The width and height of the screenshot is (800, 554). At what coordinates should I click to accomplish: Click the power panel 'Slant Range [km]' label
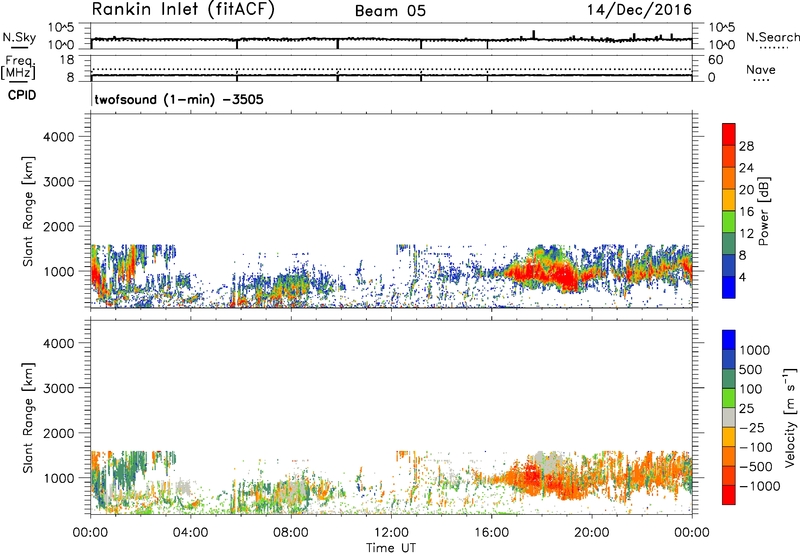click(28, 211)
